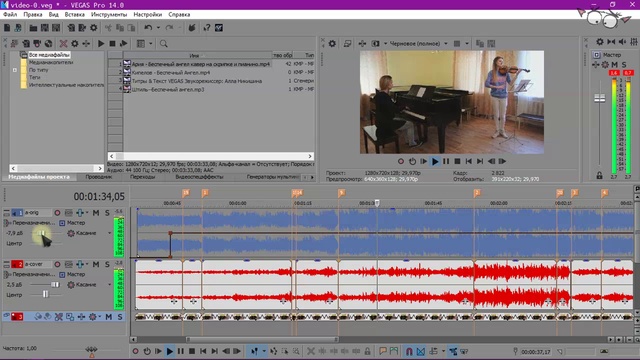Open automation settings arrow on a-orig track
640x360 pixels.
pyautogui.click(x=87, y=213)
